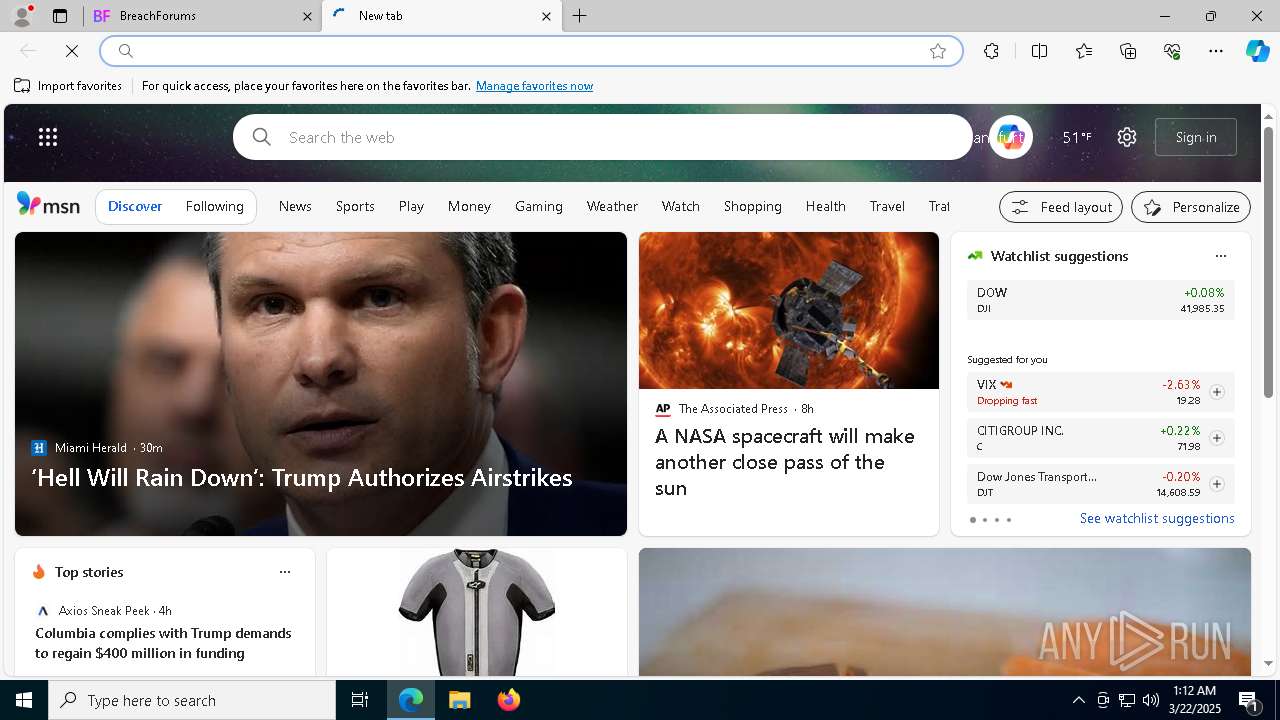Viewport: 1280px width, 720px height.
Task: Focus the browser address bar
Action: click(530, 51)
